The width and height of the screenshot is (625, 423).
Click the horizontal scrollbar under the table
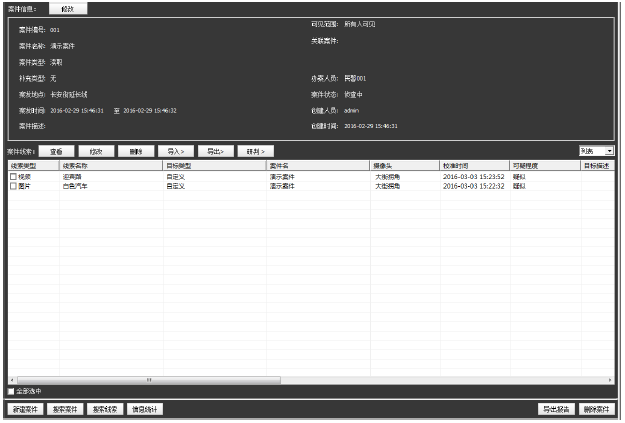(150, 380)
